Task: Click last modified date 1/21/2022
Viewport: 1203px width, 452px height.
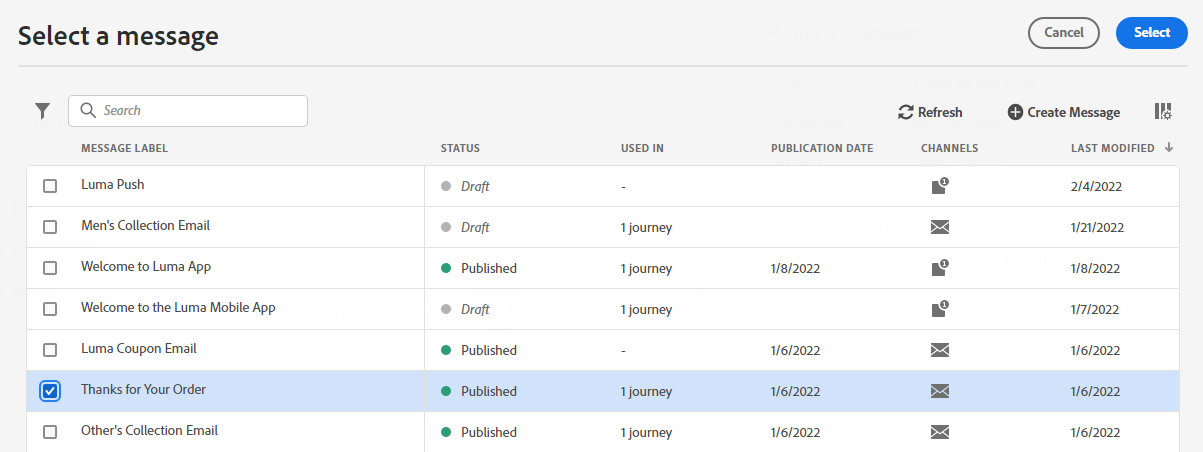Action: pyautogui.click(x=1098, y=227)
